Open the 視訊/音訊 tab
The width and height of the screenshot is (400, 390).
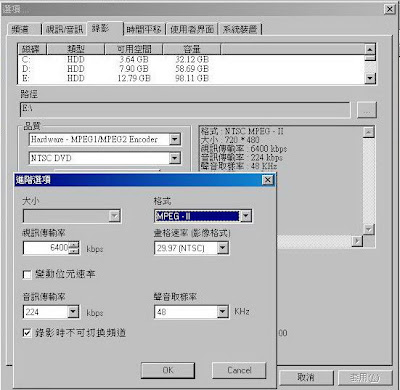(64, 29)
